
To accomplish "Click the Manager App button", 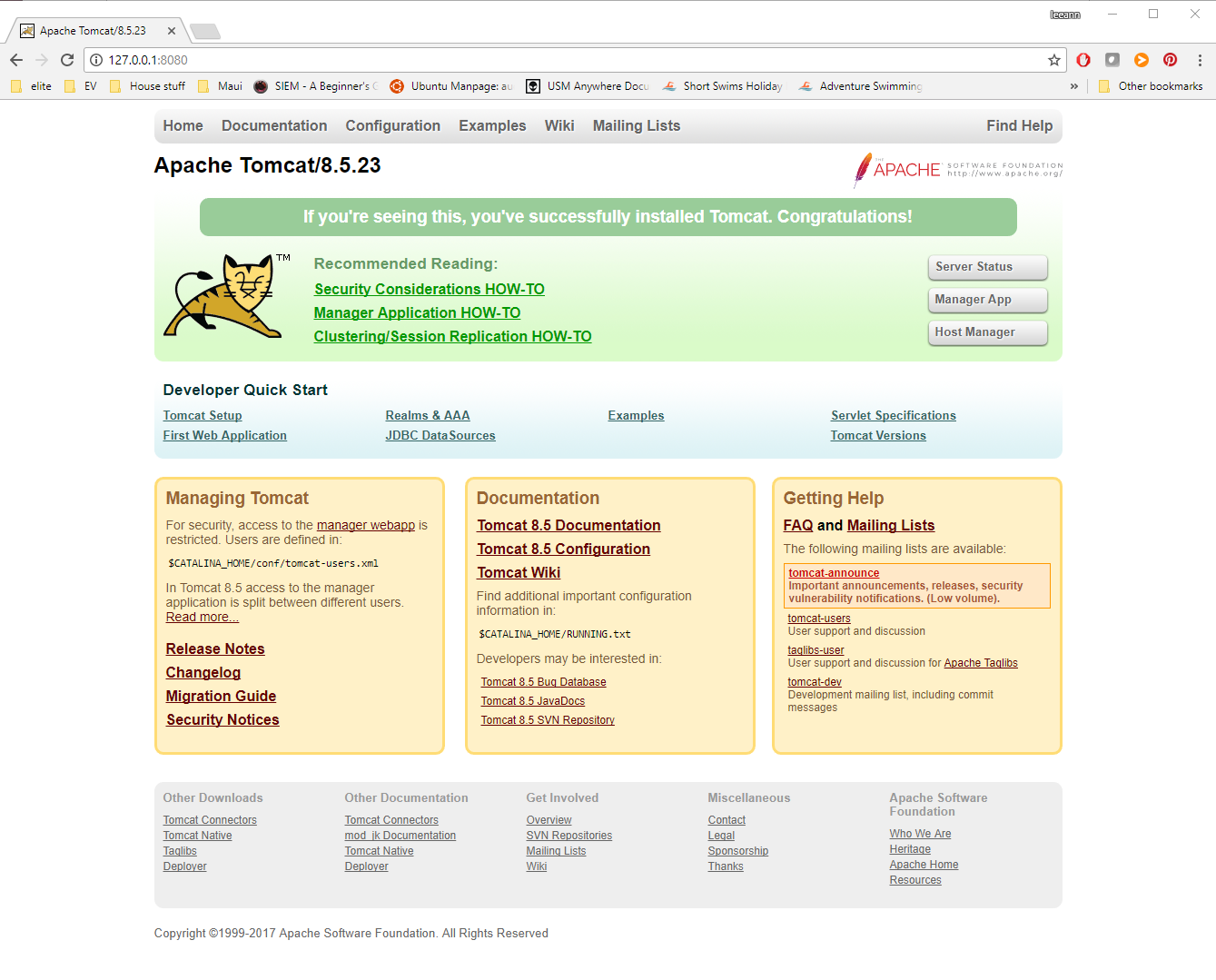I will [x=987, y=300].
